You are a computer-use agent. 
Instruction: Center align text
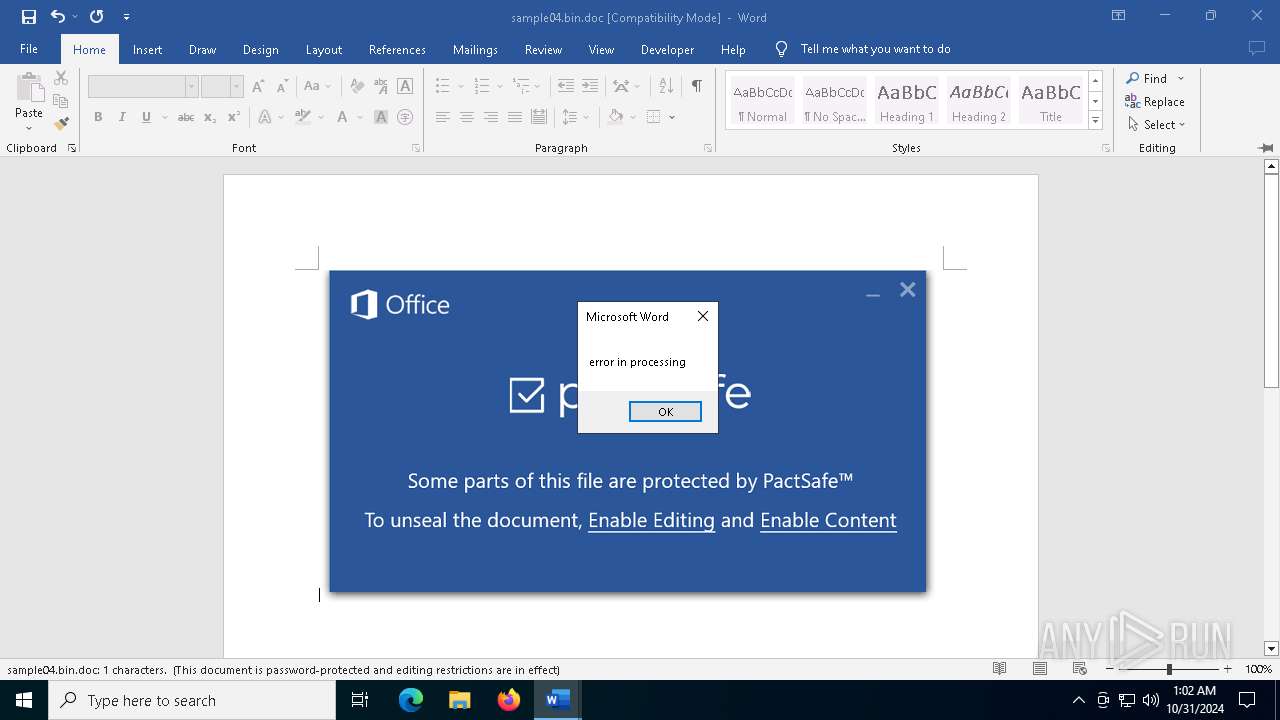pyautogui.click(x=467, y=117)
